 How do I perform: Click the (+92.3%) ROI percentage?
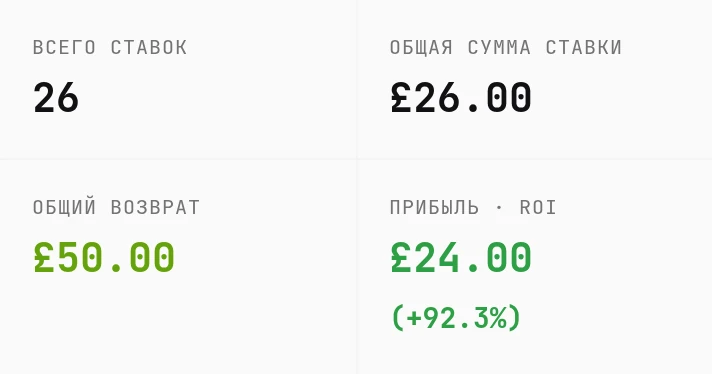coord(456,318)
